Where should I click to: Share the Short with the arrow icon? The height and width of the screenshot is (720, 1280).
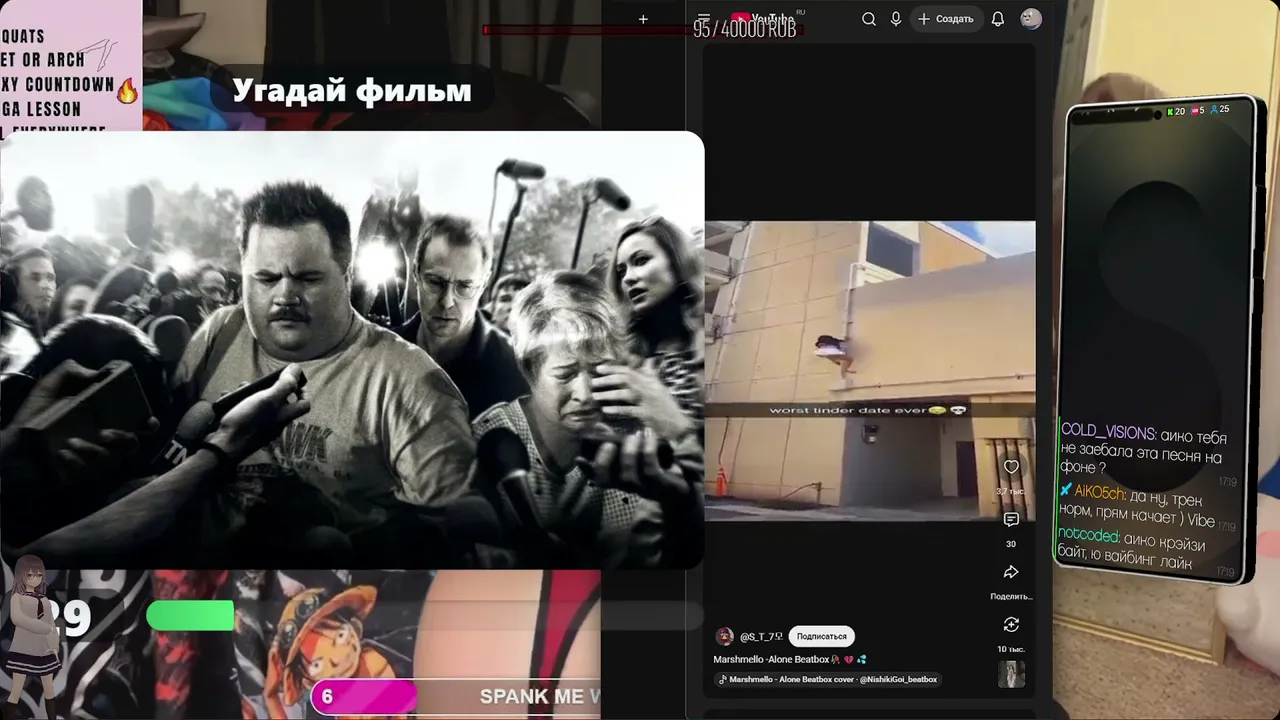pyautogui.click(x=1011, y=572)
